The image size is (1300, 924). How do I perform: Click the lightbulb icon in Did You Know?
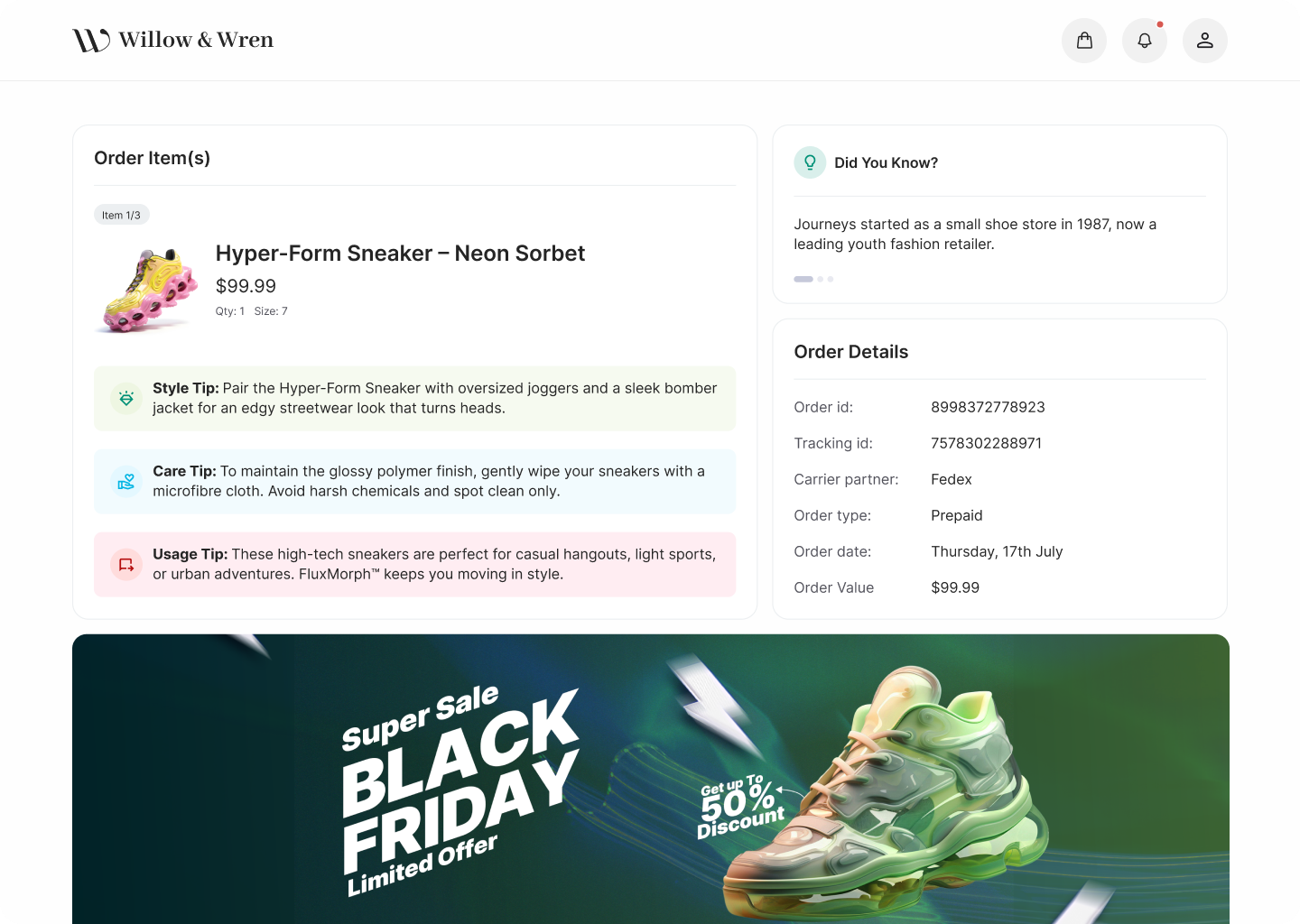click(810, 162)
